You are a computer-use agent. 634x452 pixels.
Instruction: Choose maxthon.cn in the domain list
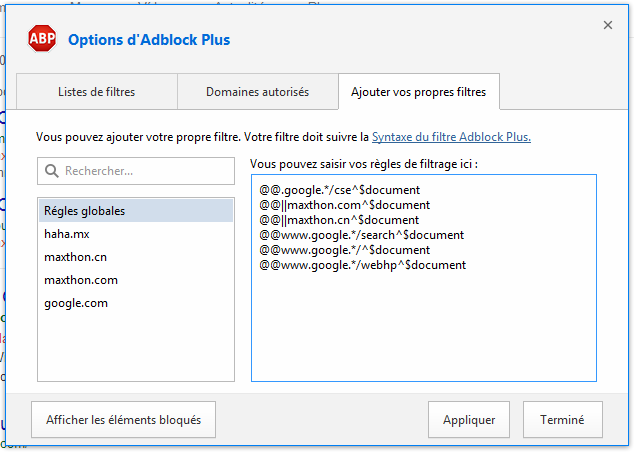click(136, 257)
